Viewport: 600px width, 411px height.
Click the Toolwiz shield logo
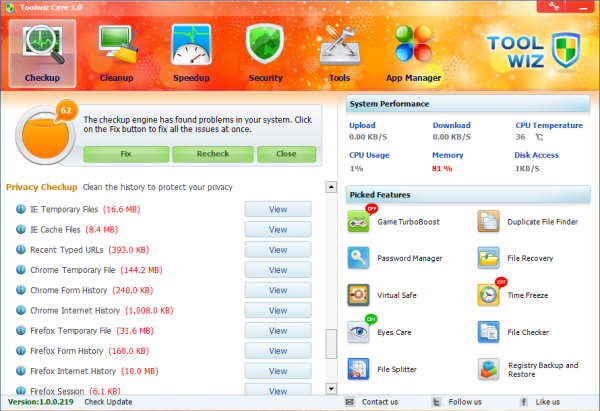pos(566,50)
